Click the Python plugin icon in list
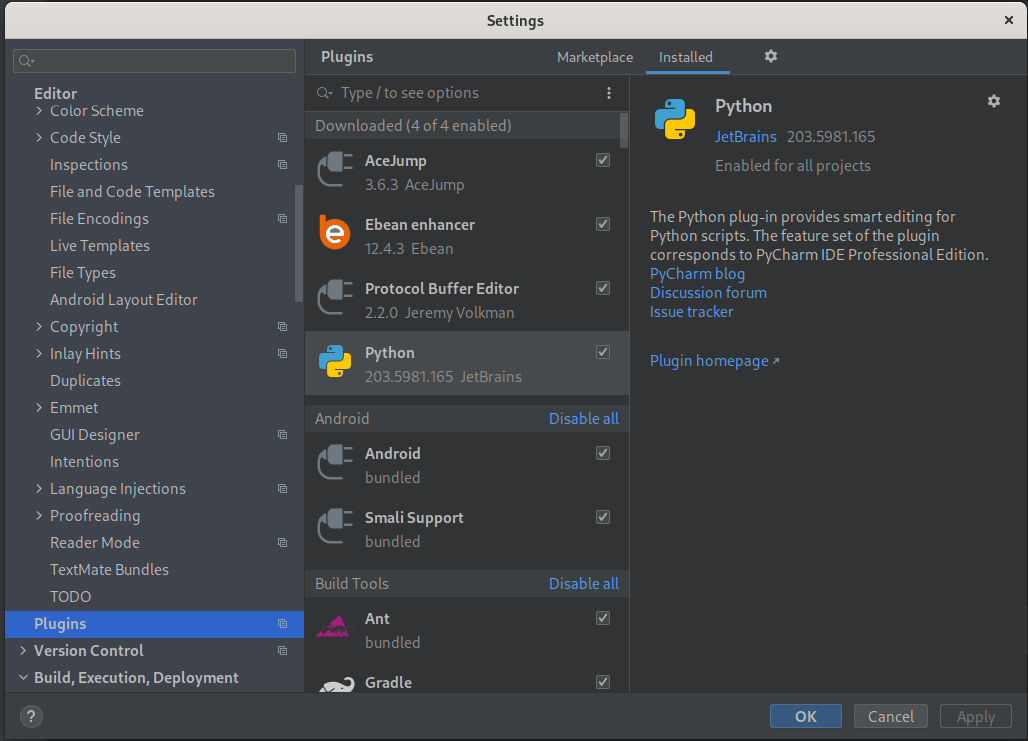1028x741 pixels. (335, 364)
